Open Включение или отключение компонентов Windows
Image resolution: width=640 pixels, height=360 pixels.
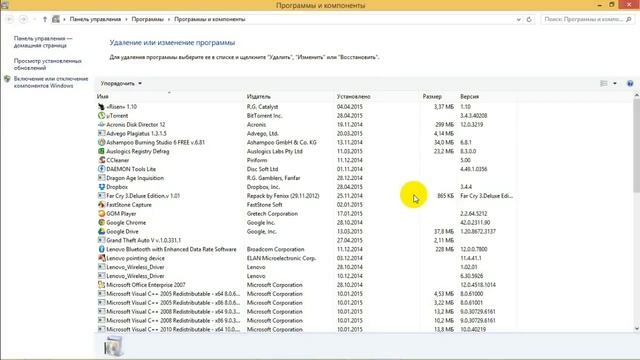coord(51,82)
